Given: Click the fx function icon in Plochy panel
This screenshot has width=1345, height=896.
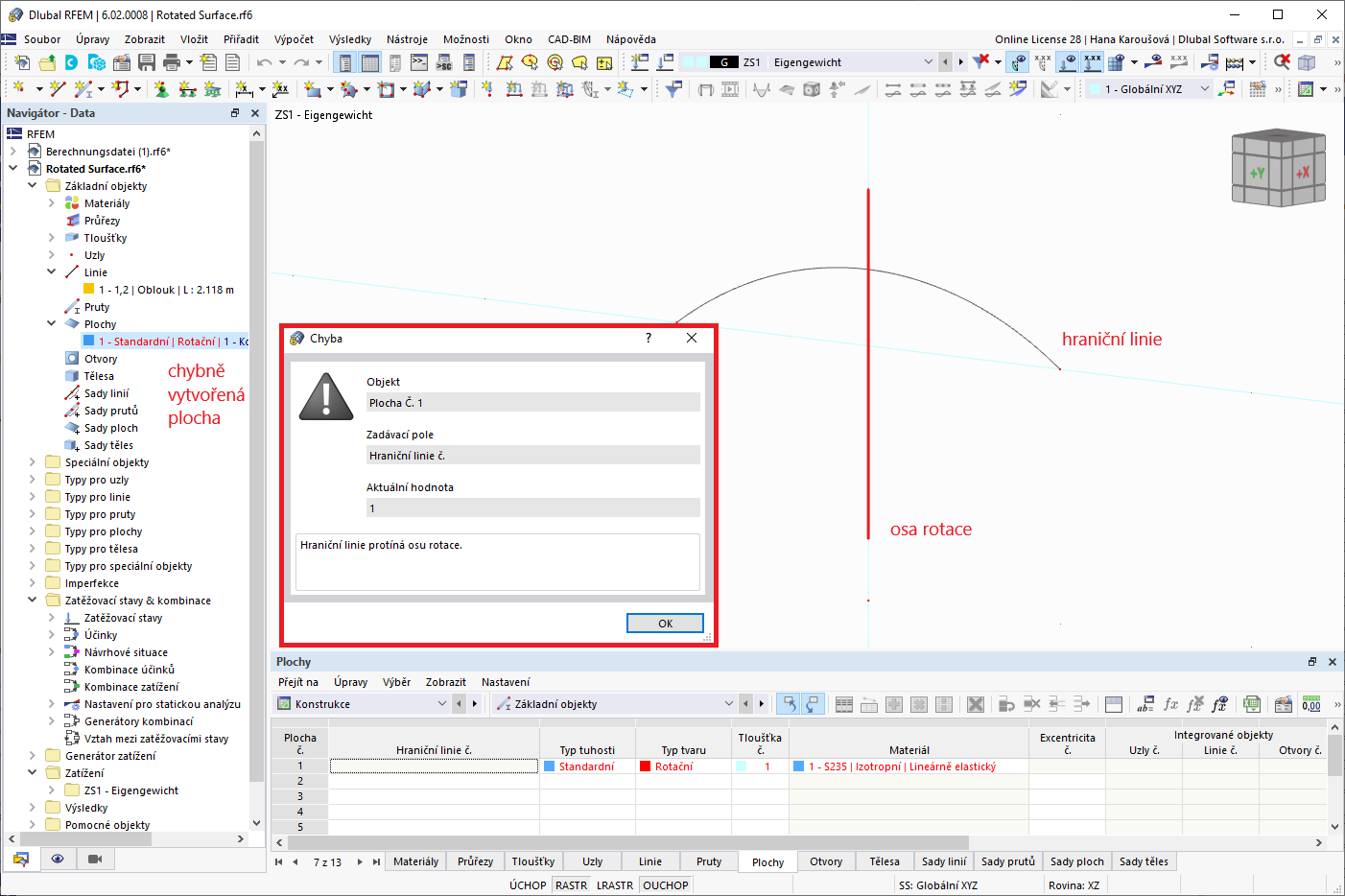Looking at the screenshot, I should [x=1170, y=704].
